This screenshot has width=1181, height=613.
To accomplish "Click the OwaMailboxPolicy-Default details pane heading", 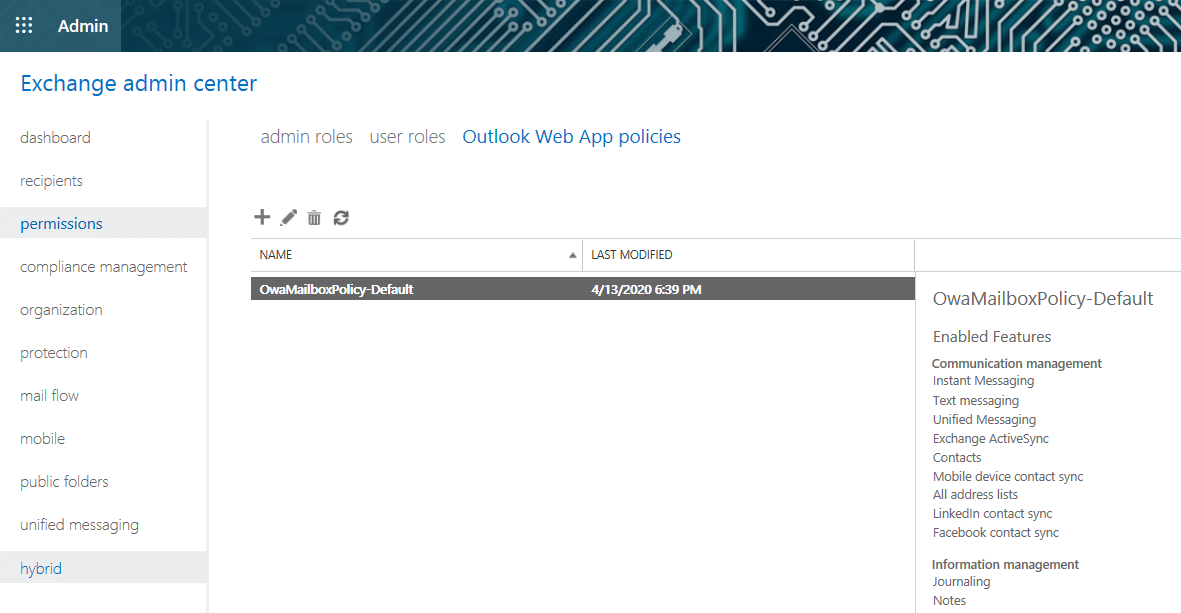I will pos(1043,299).
